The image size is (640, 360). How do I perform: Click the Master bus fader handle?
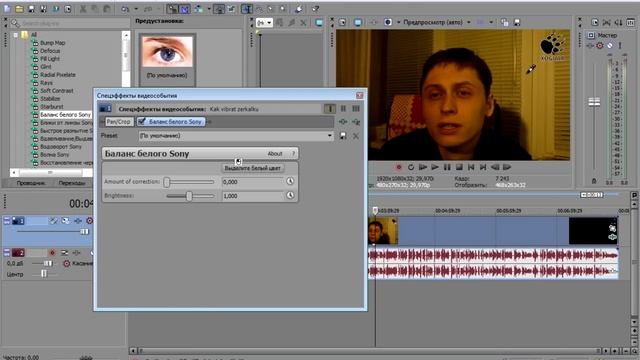pos(594,102)
